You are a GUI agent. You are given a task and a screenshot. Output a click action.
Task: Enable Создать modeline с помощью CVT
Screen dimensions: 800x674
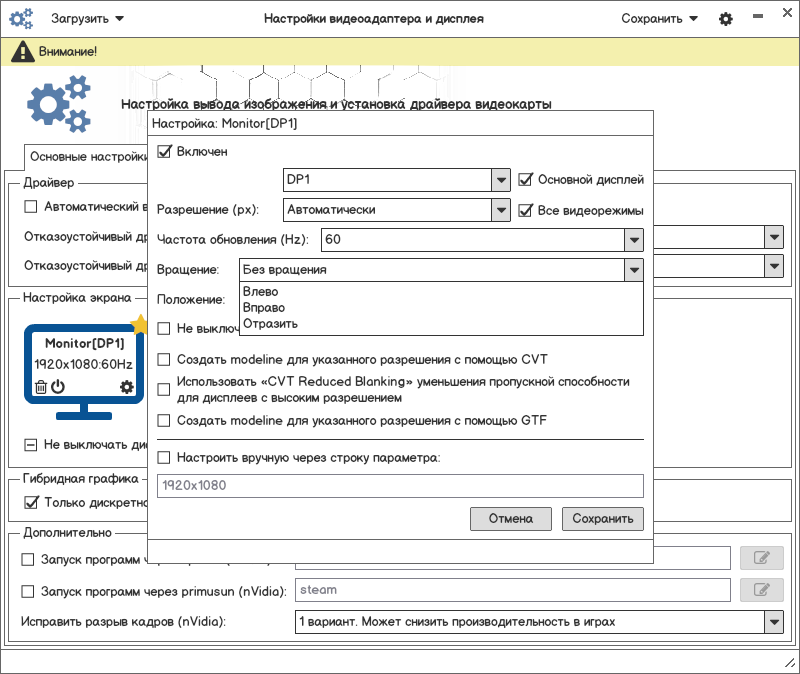tap(164, 359)
